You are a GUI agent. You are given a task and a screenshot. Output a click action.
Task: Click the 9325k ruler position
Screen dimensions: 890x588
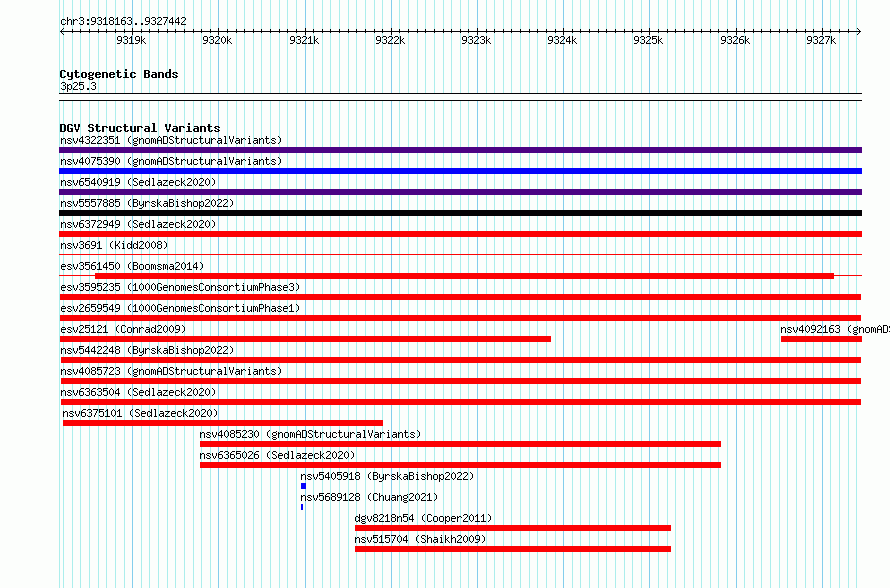(x=648, y=40)
